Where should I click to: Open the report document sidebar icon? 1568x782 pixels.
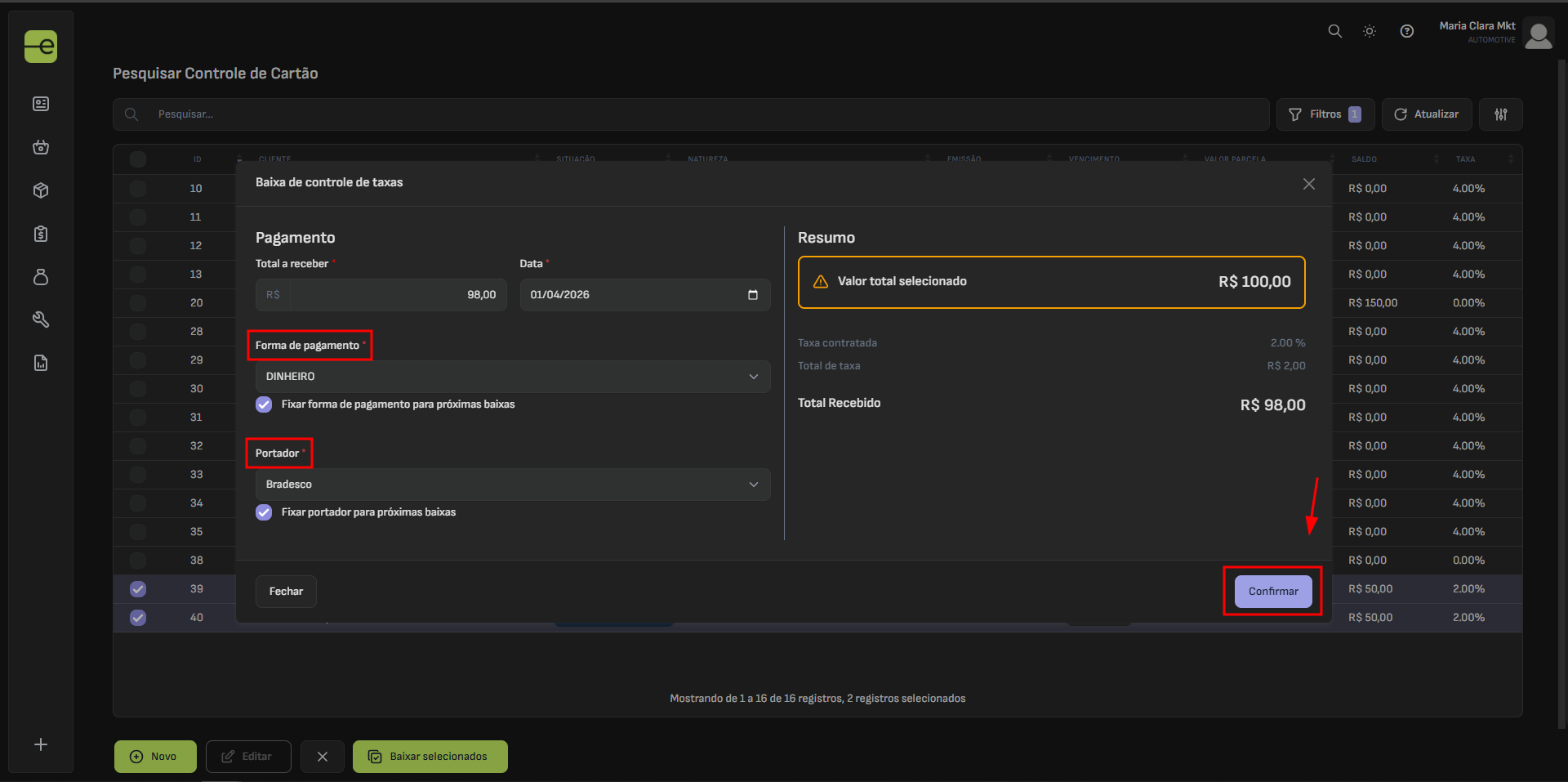pos(41,363)
